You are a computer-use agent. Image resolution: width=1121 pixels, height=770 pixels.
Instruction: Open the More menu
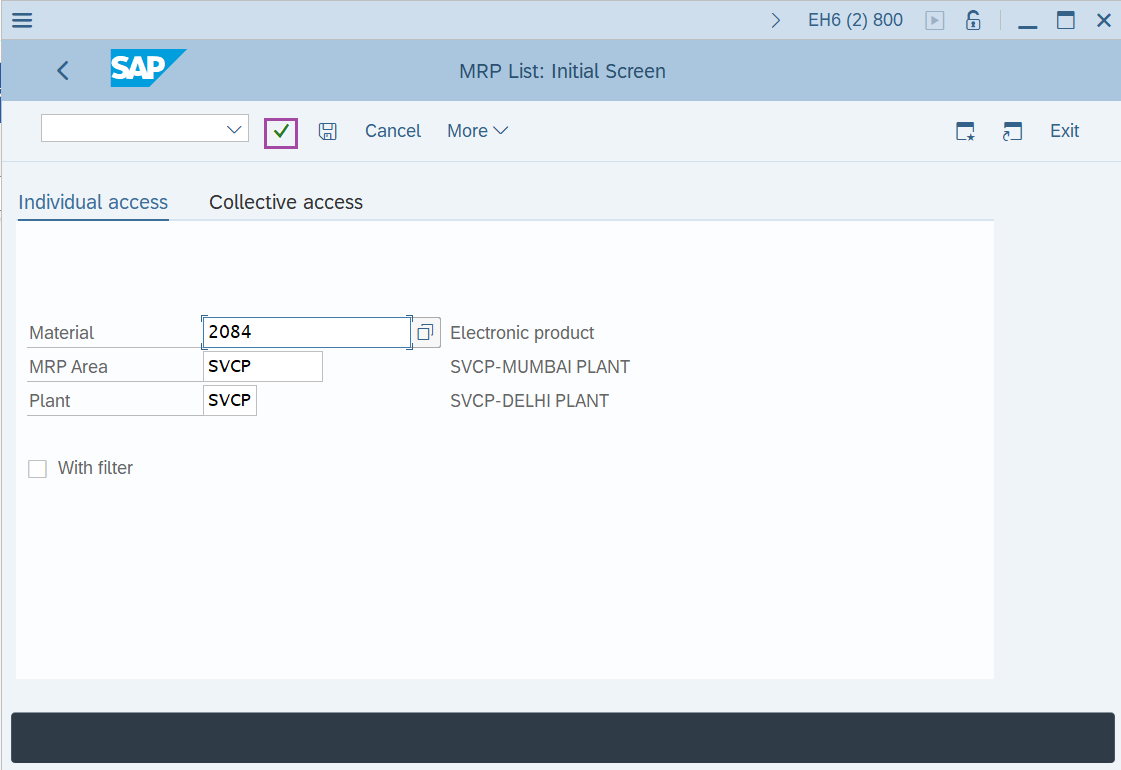pyautogui.click(x=477, y=131)
